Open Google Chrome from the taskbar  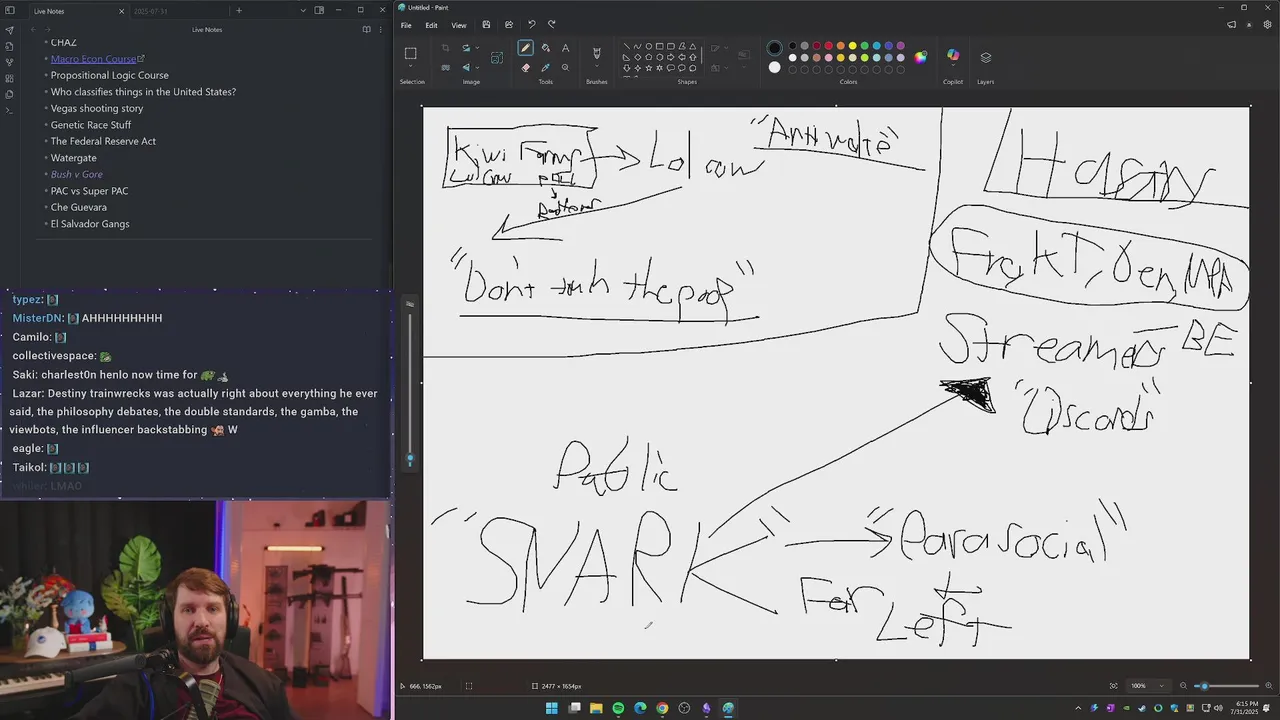(x=662, y=708)
